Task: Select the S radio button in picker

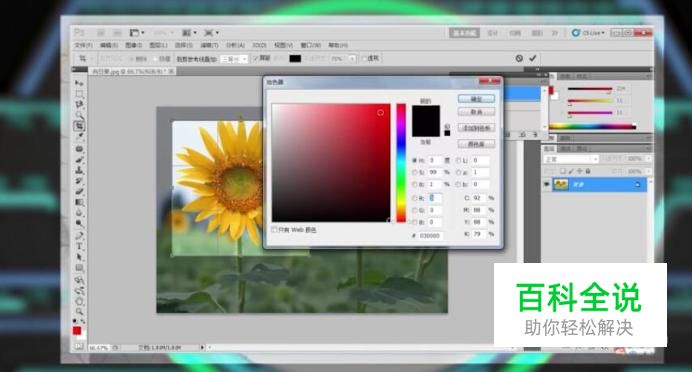Action: [x=415, y=173]
